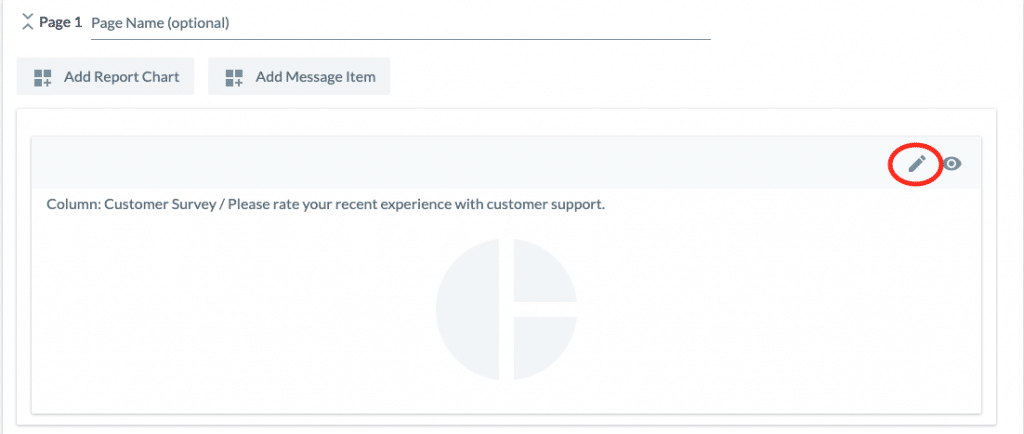The height and width of the screenshot is (434, 1024).
Task: Click the pie chart placeholder graphic
Action: 506,309
